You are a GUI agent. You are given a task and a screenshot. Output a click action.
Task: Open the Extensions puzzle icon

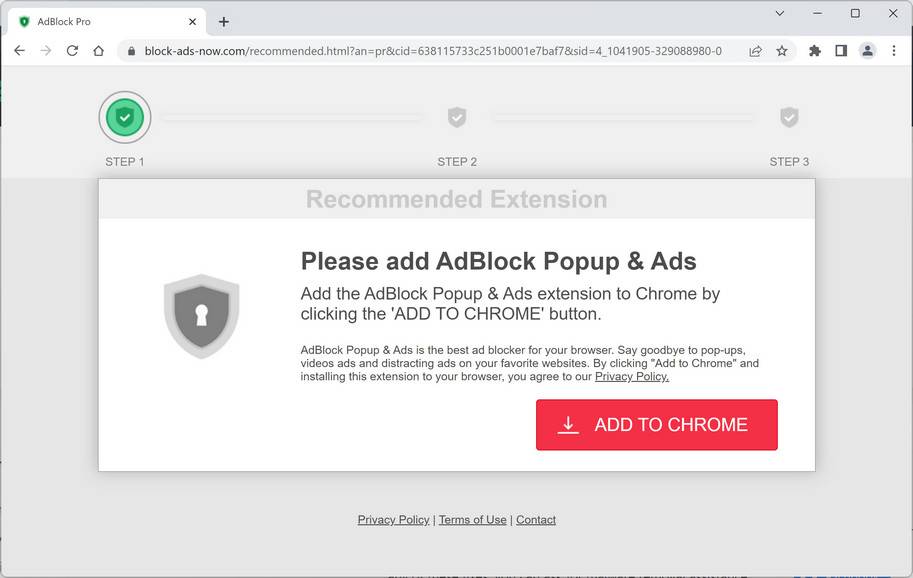(x=815, y=51)
